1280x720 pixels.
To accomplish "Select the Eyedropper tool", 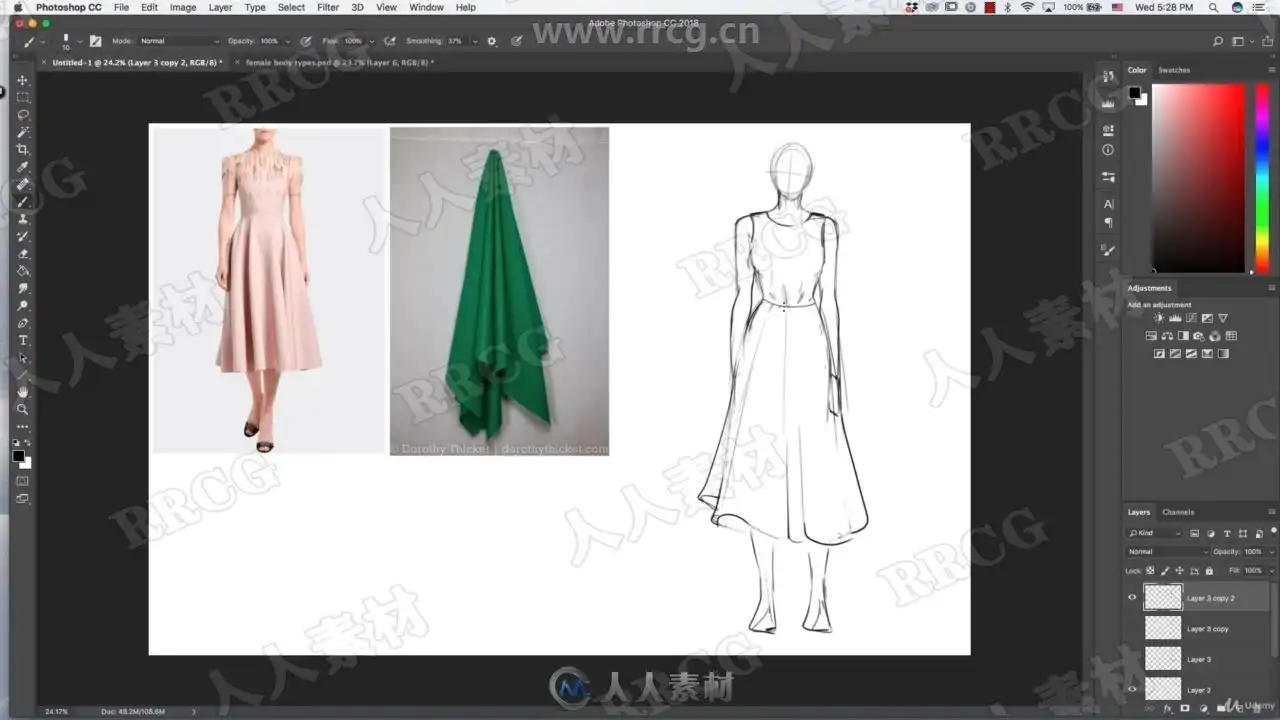I will [22, 167].
